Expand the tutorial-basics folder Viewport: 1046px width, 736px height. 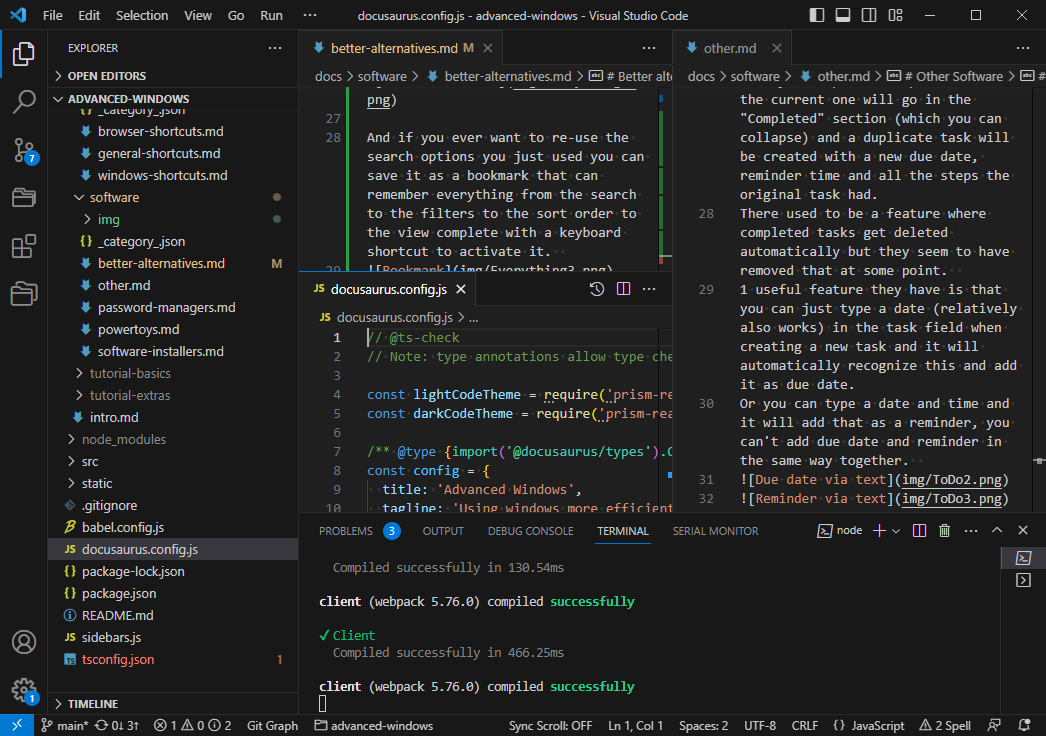click(x=173, y=374)
